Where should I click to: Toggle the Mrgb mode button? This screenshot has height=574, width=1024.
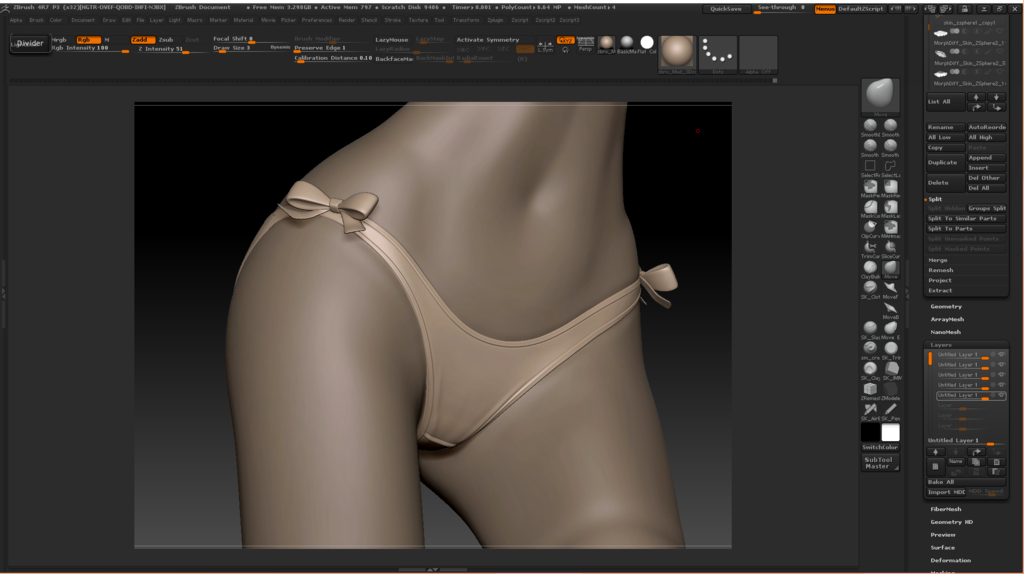(59, 40)
